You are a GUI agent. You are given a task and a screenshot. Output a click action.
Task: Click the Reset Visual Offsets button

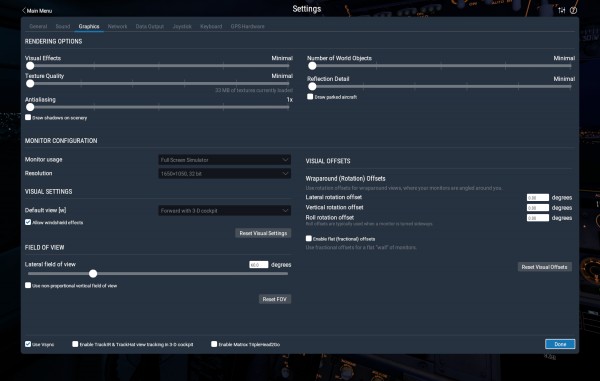[x=545, y=267]
